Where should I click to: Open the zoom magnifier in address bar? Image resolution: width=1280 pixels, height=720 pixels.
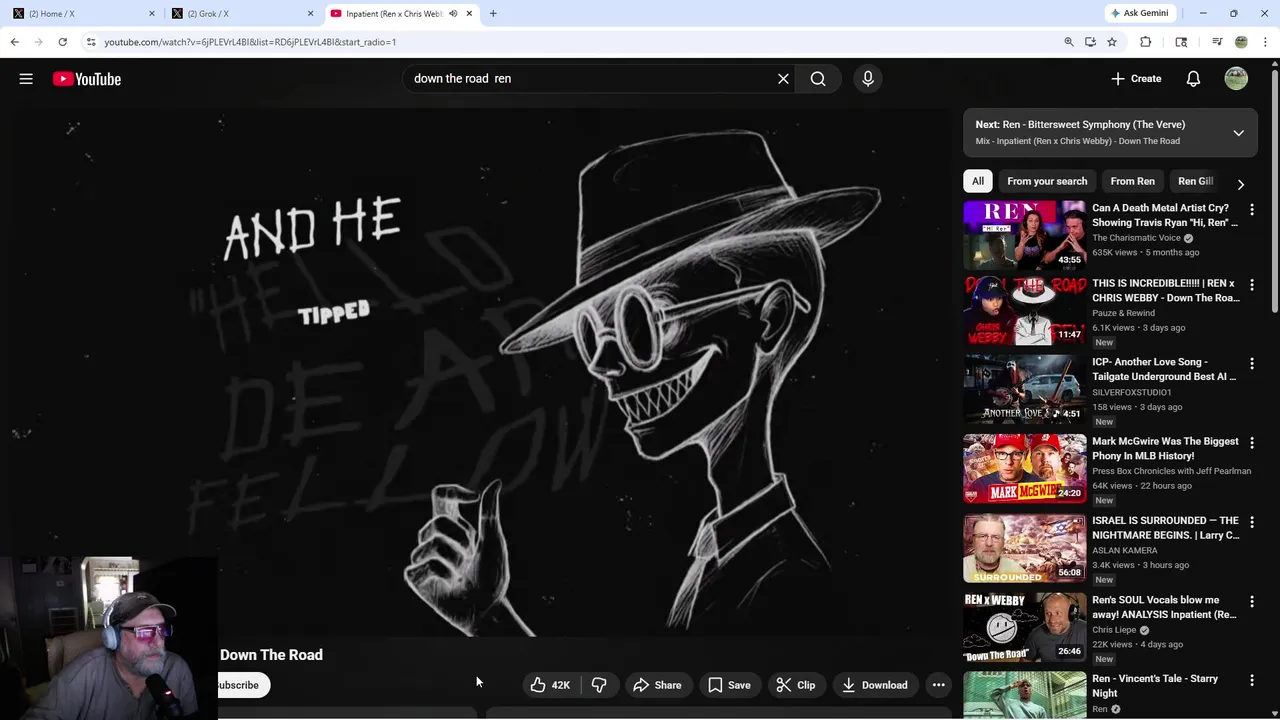point(1069,42)
